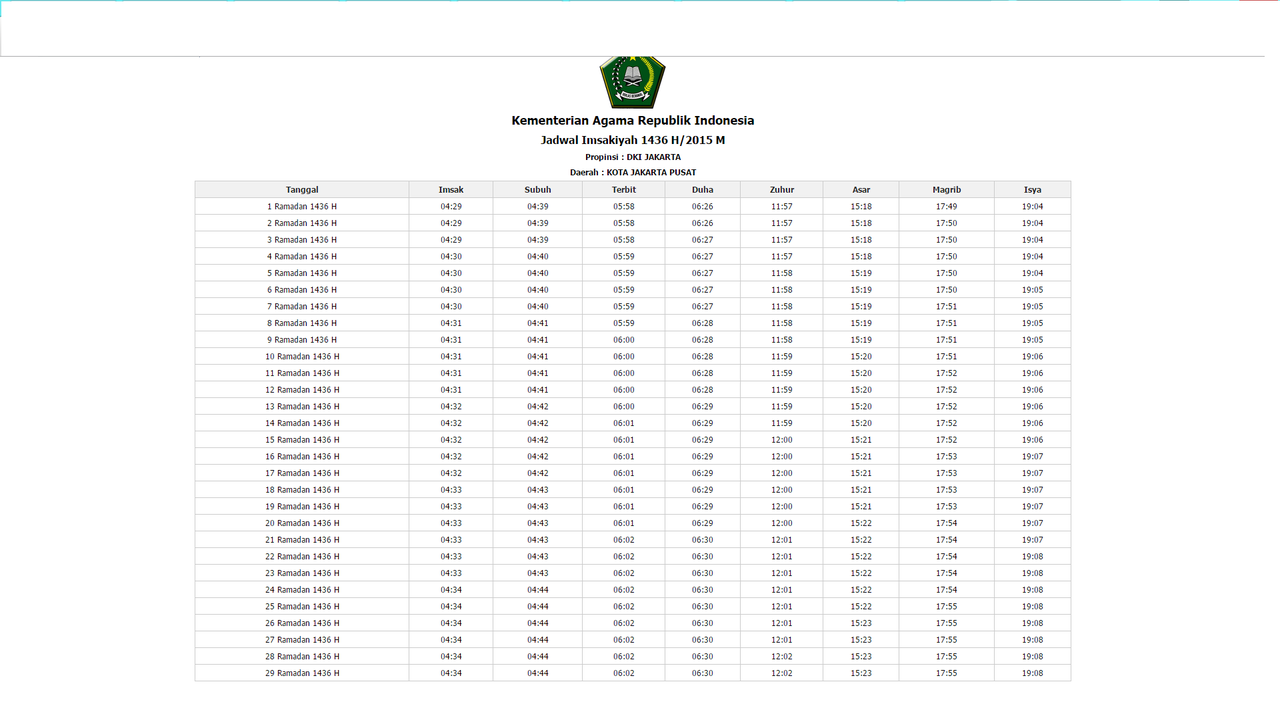
Task: Click Zuhur time 12:00 for 15 Ramadan
Action: point(782,440)
